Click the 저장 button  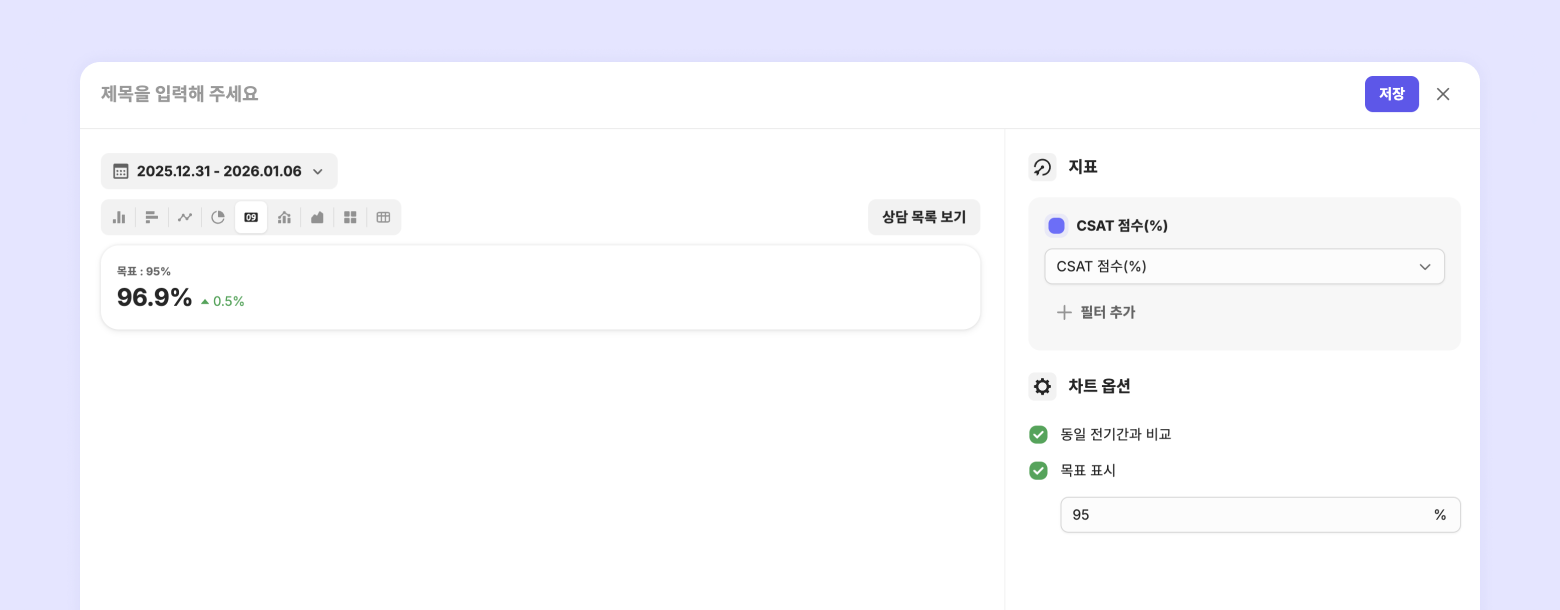1391,94
